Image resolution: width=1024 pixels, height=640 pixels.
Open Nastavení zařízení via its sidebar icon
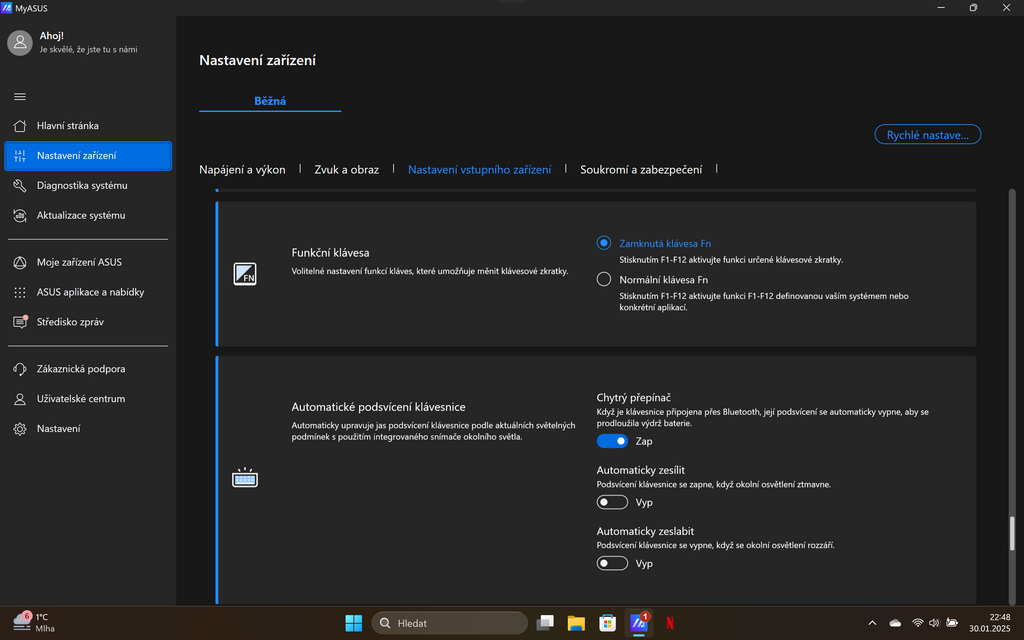20,156
